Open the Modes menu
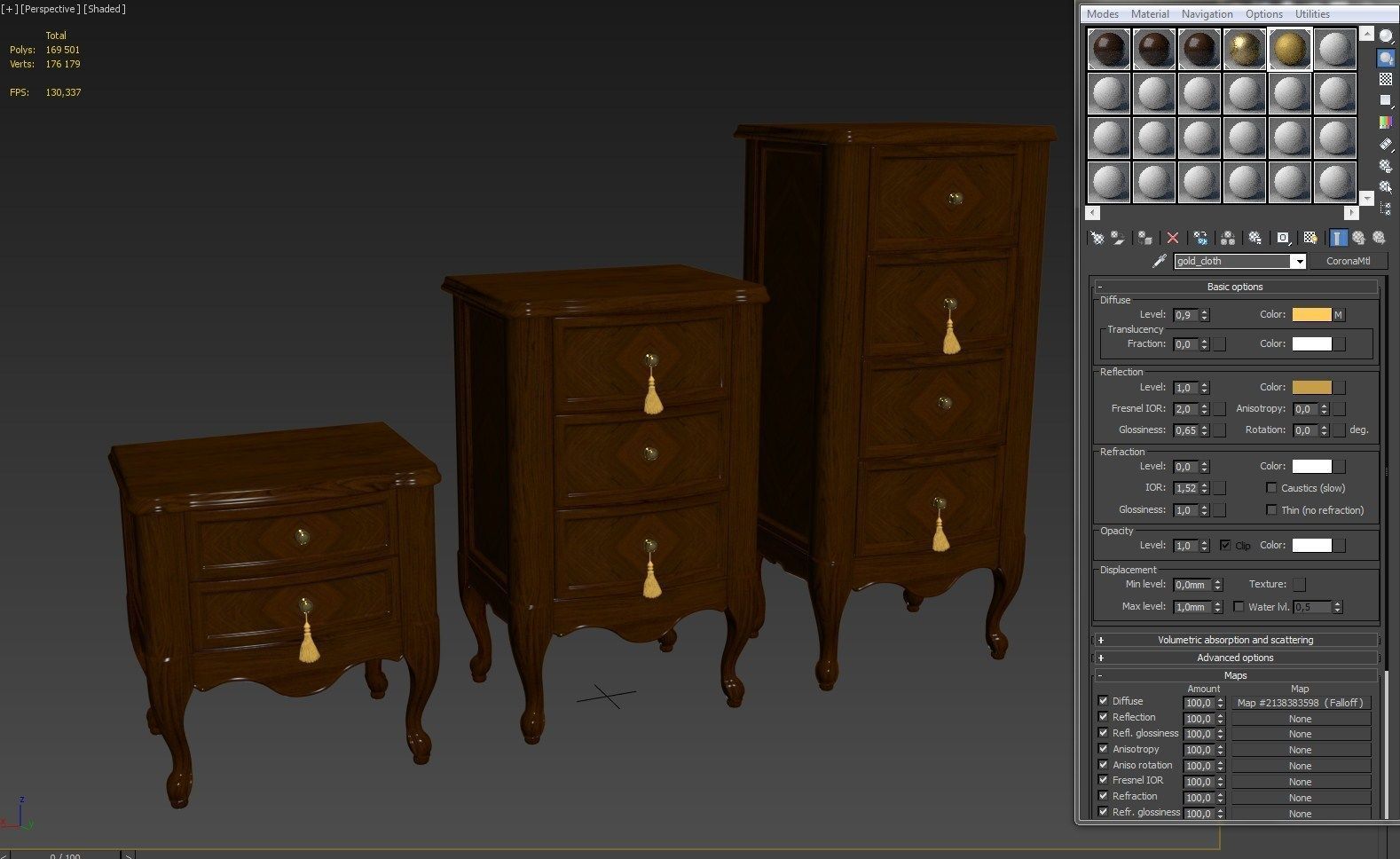Image resolution: width=1400 pixels, height=859 pixels. tap(1102, 14)
